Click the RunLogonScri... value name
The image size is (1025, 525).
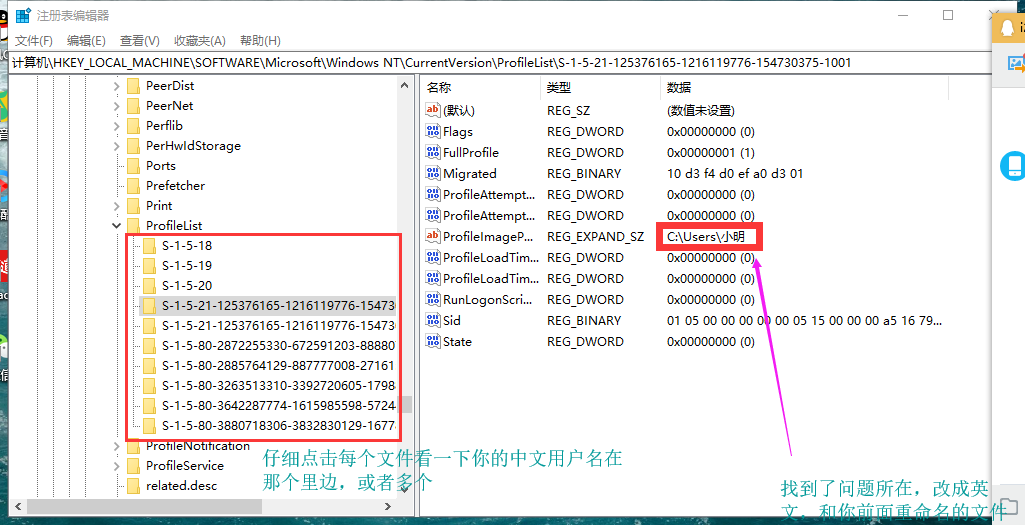[x=488, y=300]
